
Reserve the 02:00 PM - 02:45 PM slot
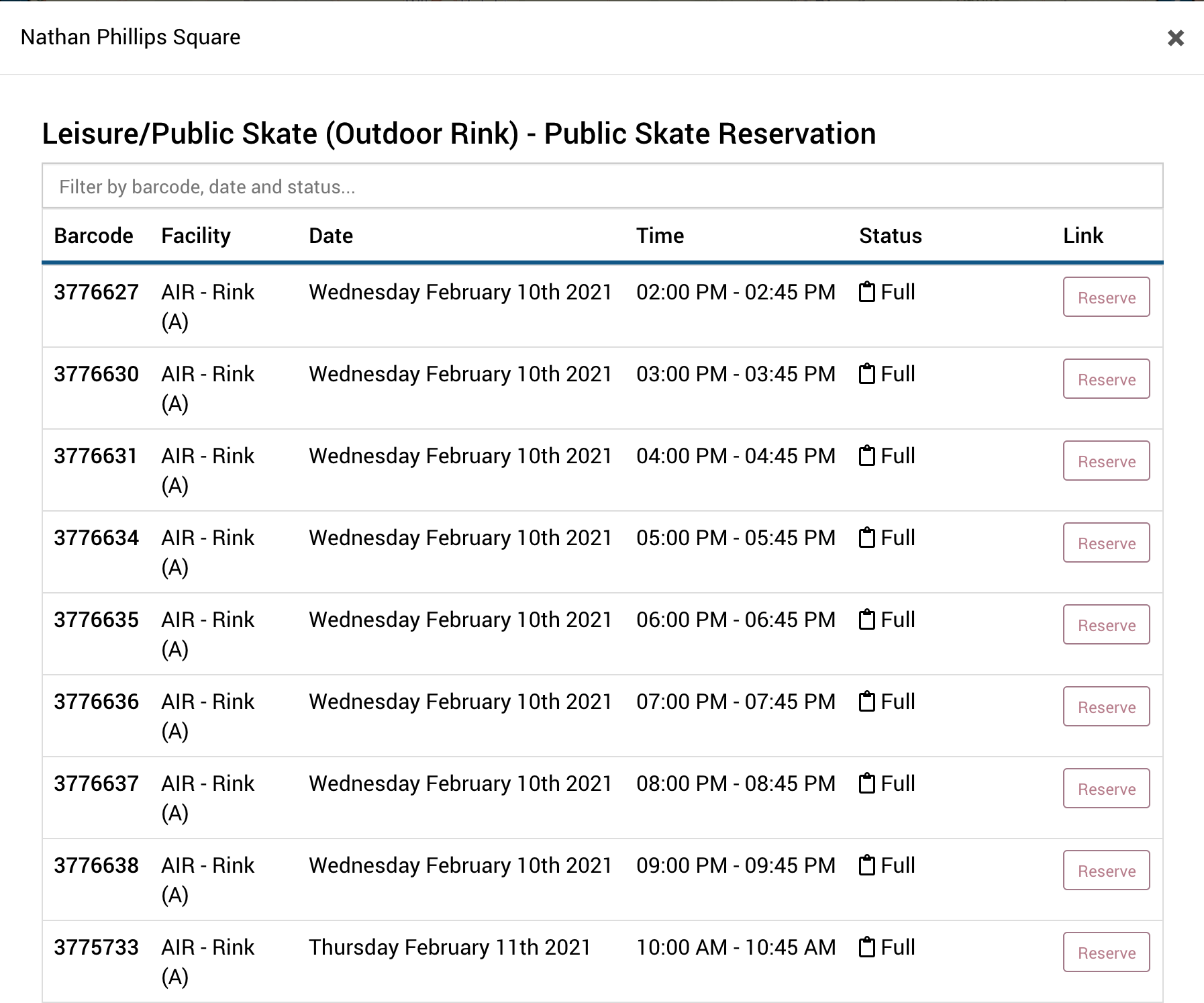pyautogui.click(x=1106, y=297)
